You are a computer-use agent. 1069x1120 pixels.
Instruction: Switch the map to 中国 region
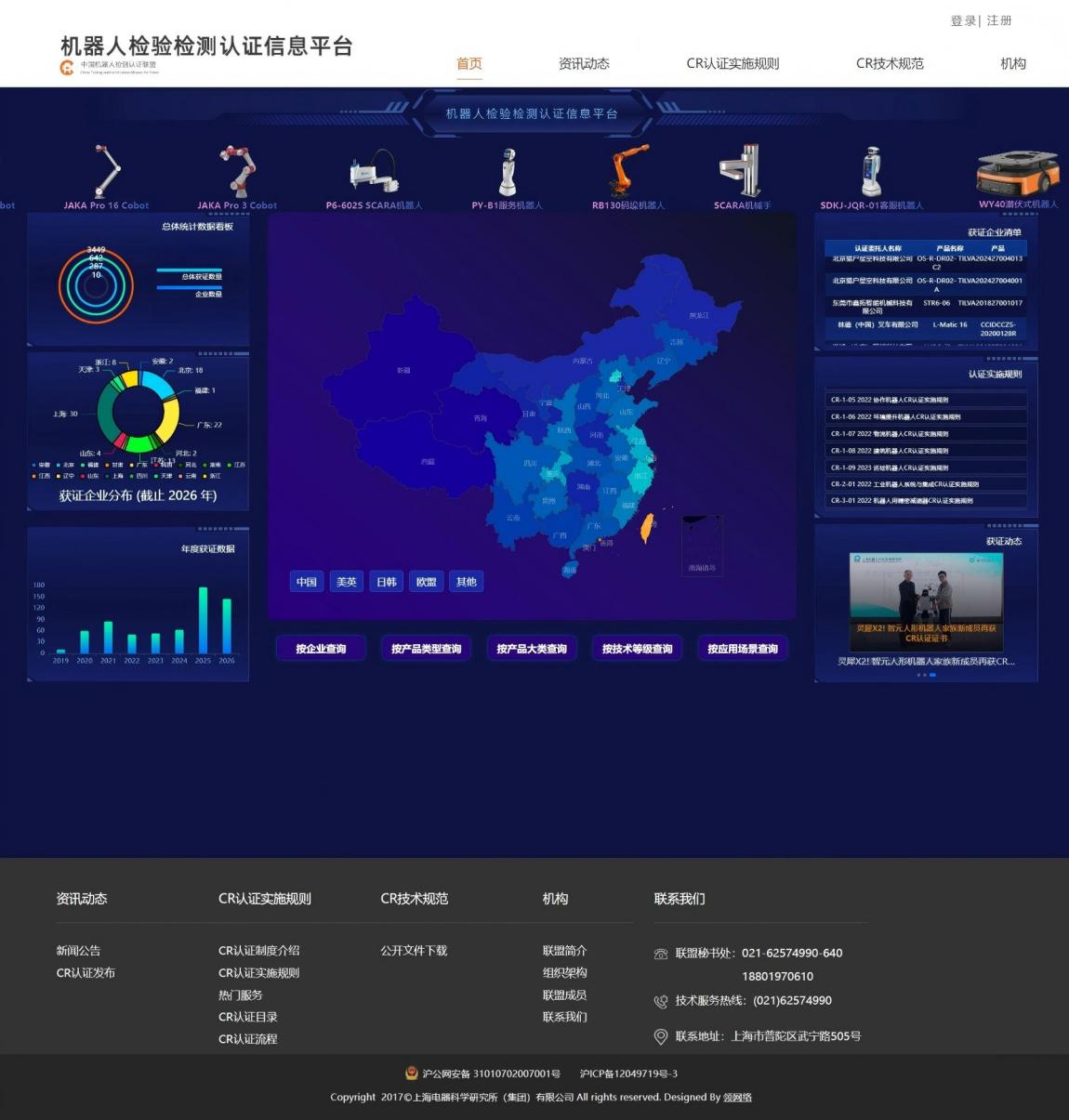click(307, 582)
